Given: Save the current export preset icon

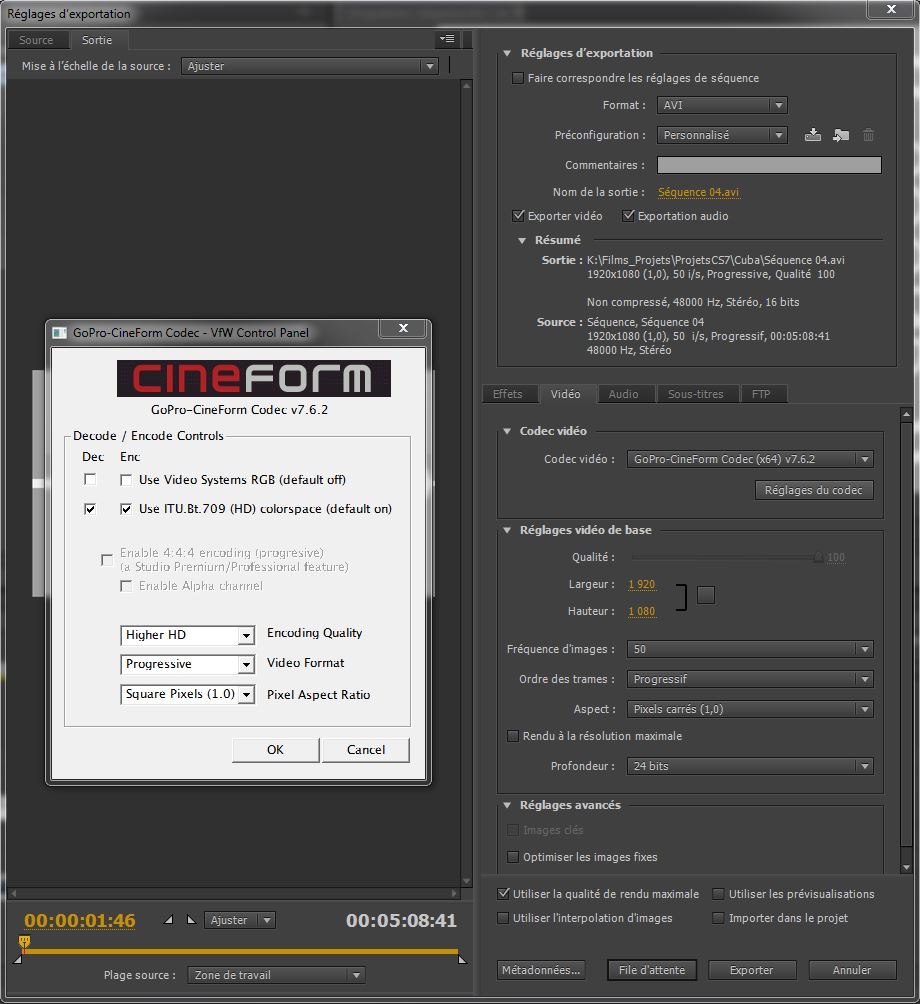Looking at the screenshot, I should tap(812, 134).
